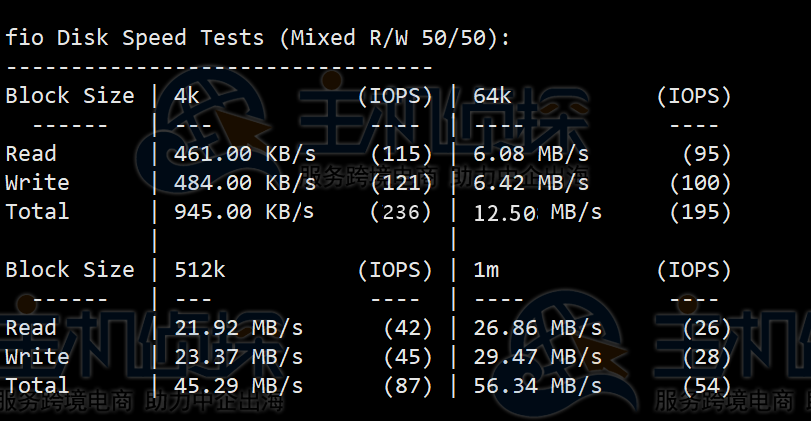Screen dimensions: 811x421
Task: Click the 29.47 MB/s write value
Action: click(537, 357)
